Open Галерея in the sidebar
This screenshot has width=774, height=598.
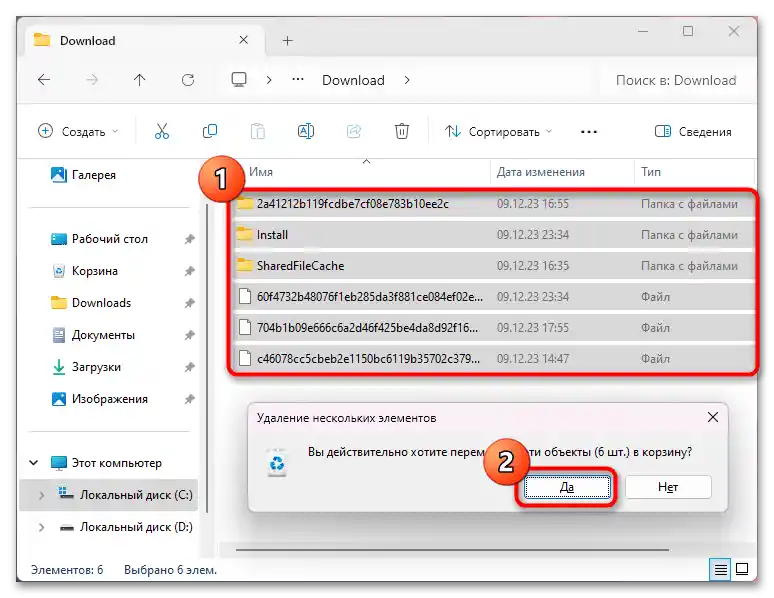[83, 175]
